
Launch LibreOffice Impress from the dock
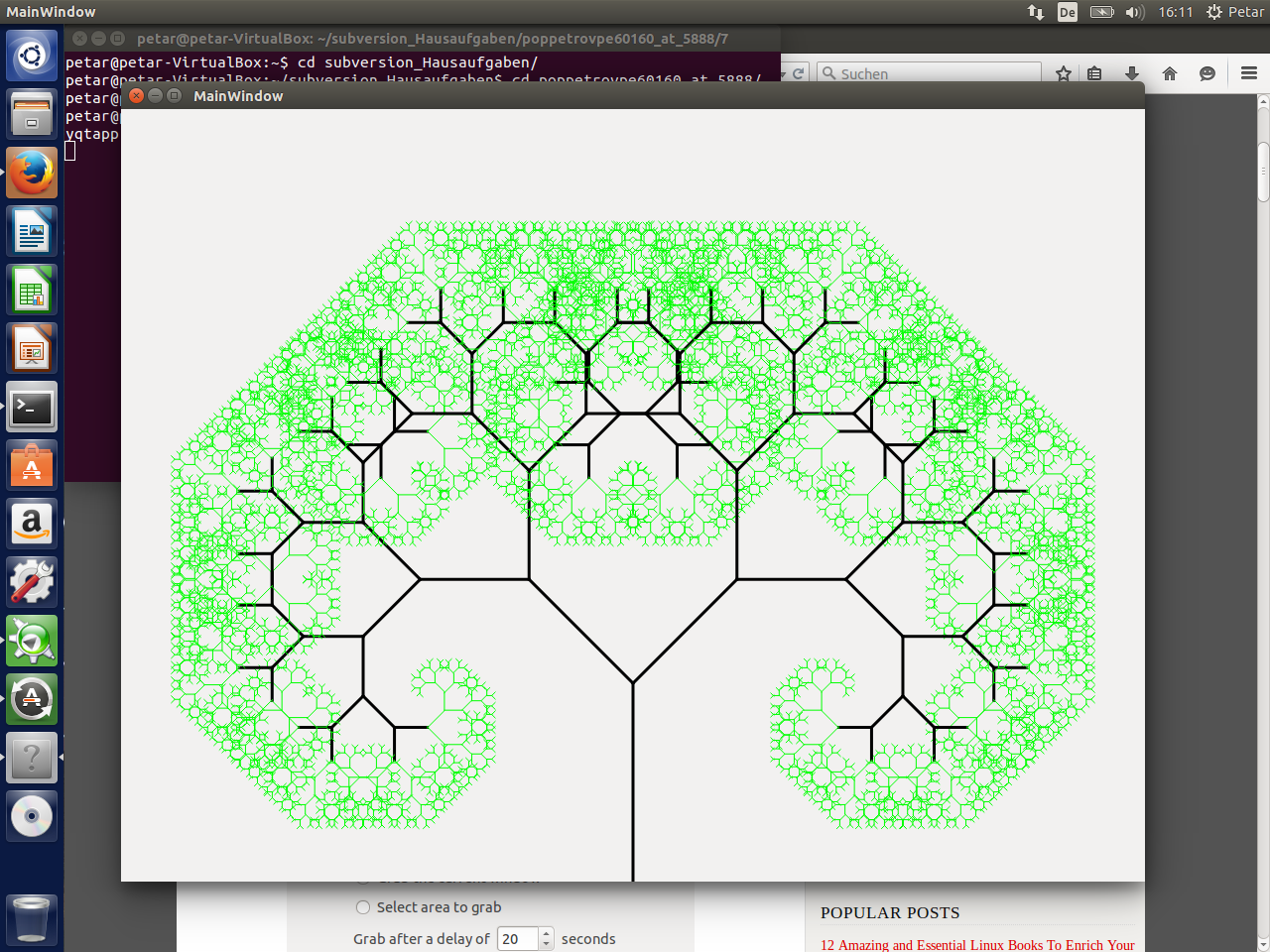[32, 349]
